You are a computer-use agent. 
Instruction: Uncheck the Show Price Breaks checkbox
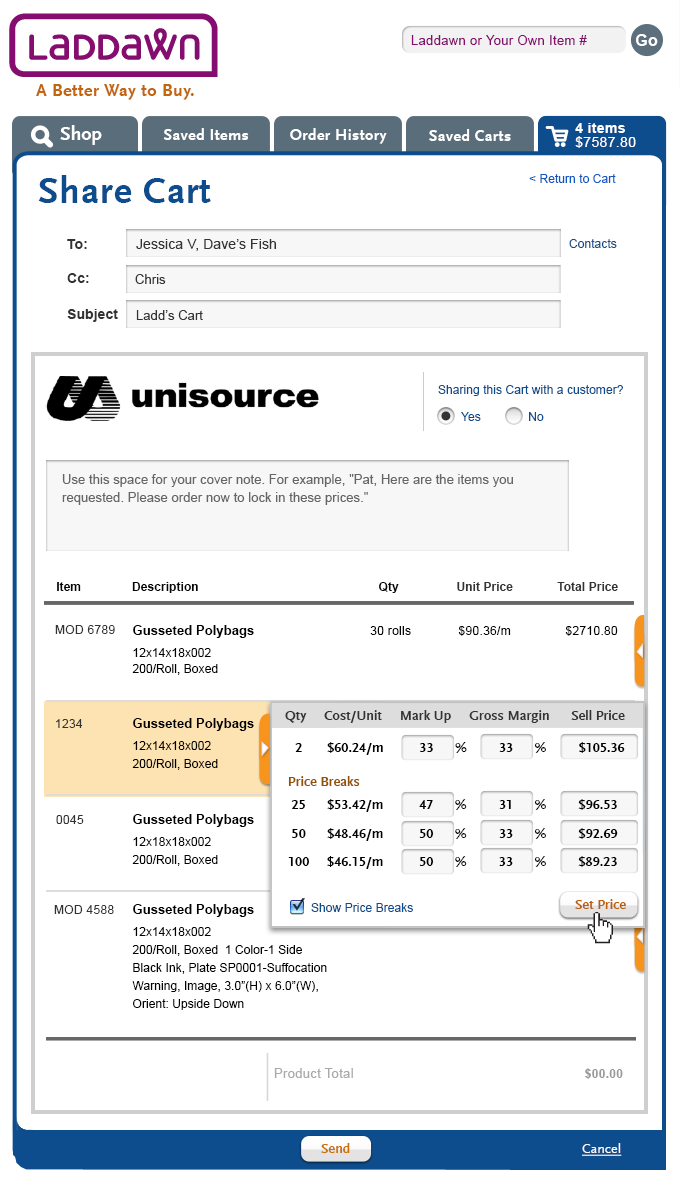click(297, 906)
